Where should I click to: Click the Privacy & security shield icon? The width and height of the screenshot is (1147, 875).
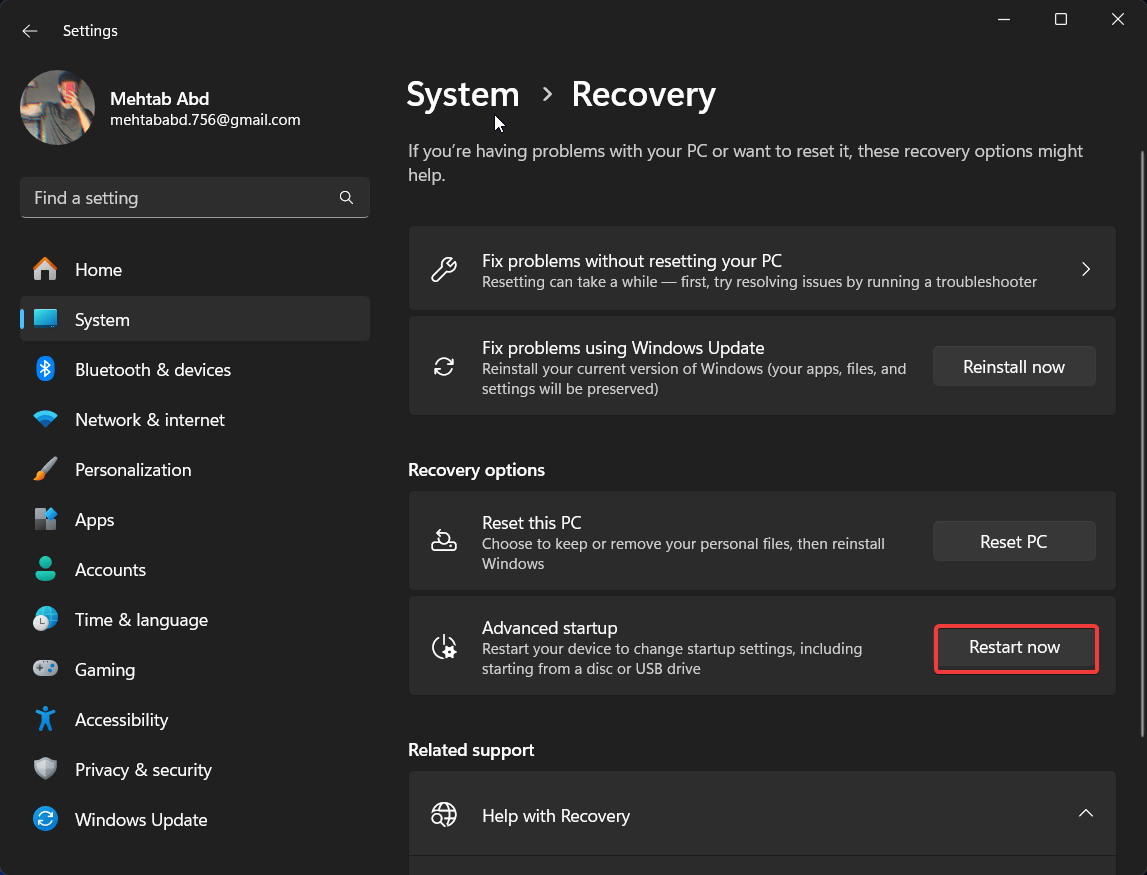pyautogui.click(x=45, y=769)
